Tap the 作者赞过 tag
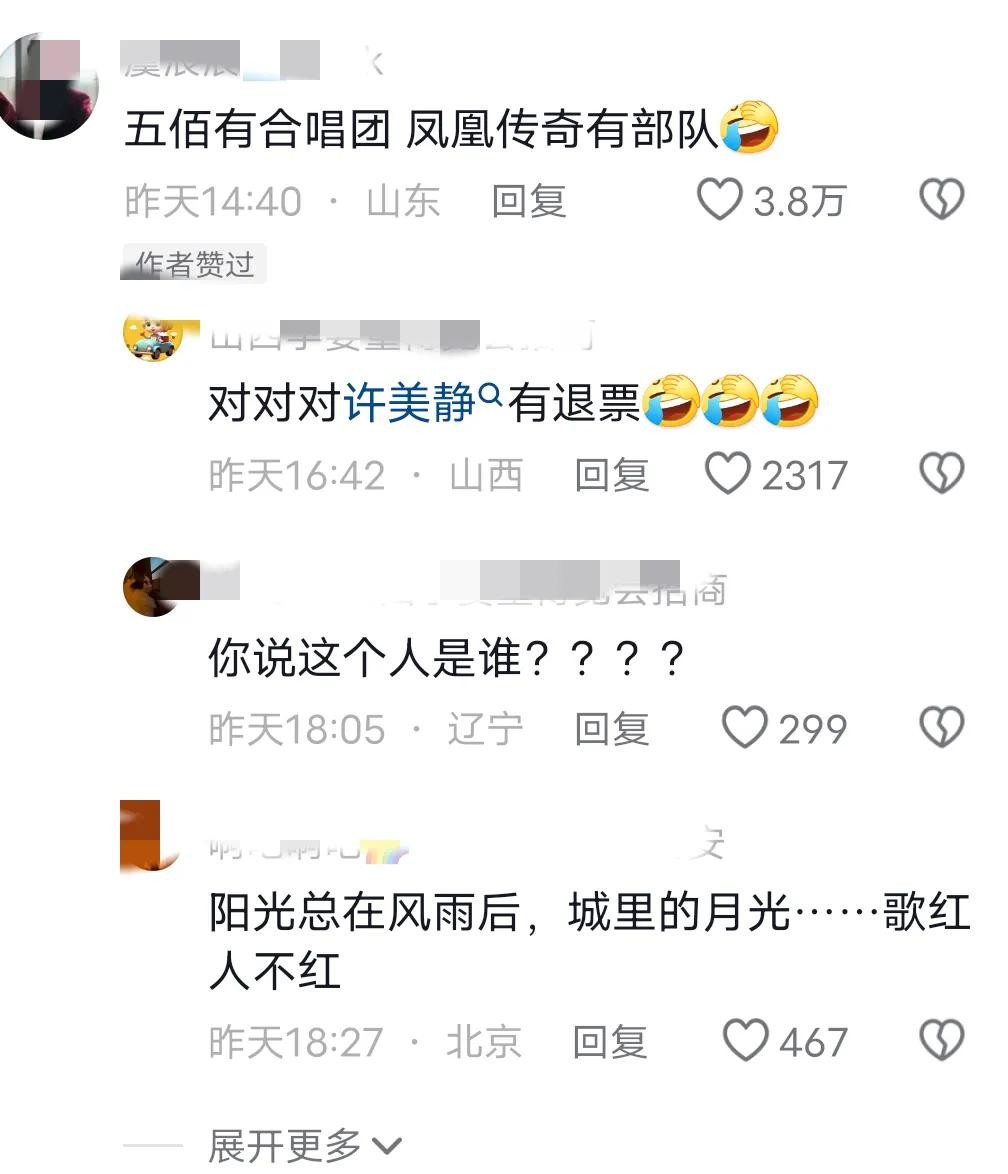The image size is (1008, 1174). tap(193, 264)
